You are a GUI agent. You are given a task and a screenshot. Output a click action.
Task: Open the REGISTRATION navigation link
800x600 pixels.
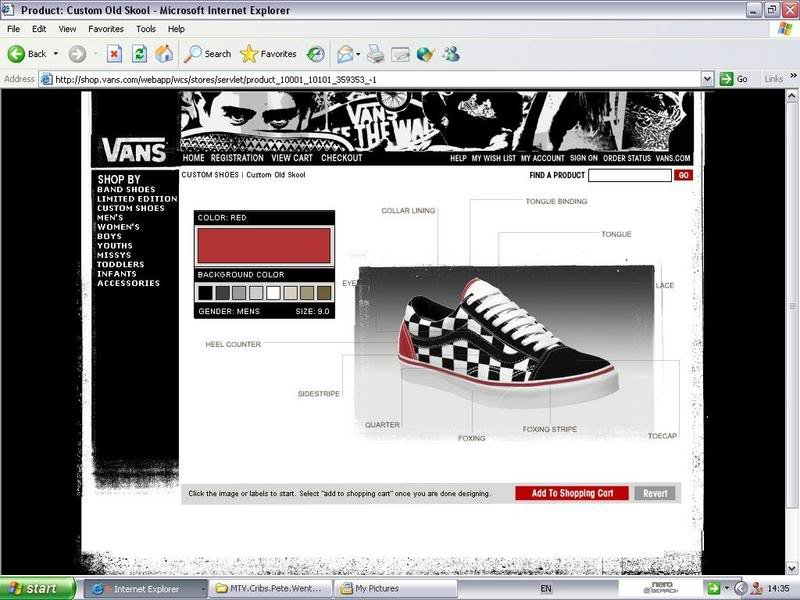(237, 158)
